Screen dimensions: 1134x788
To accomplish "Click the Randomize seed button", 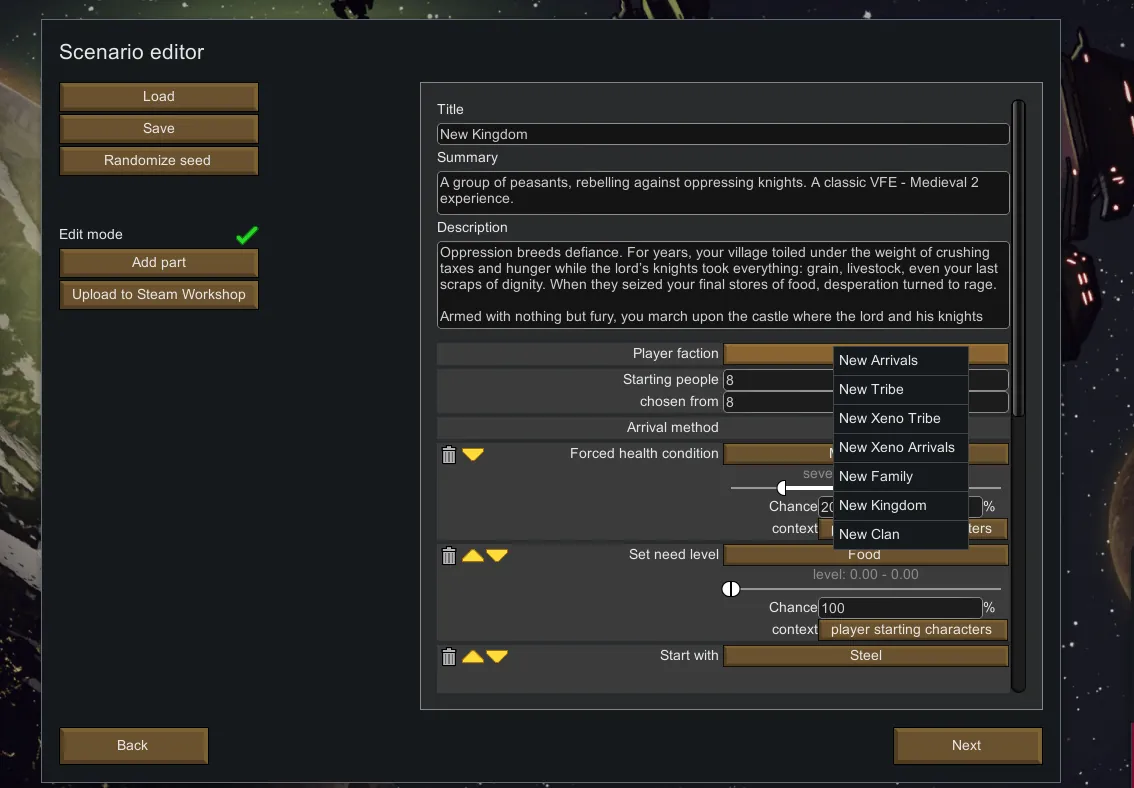I will coord(159,160).
